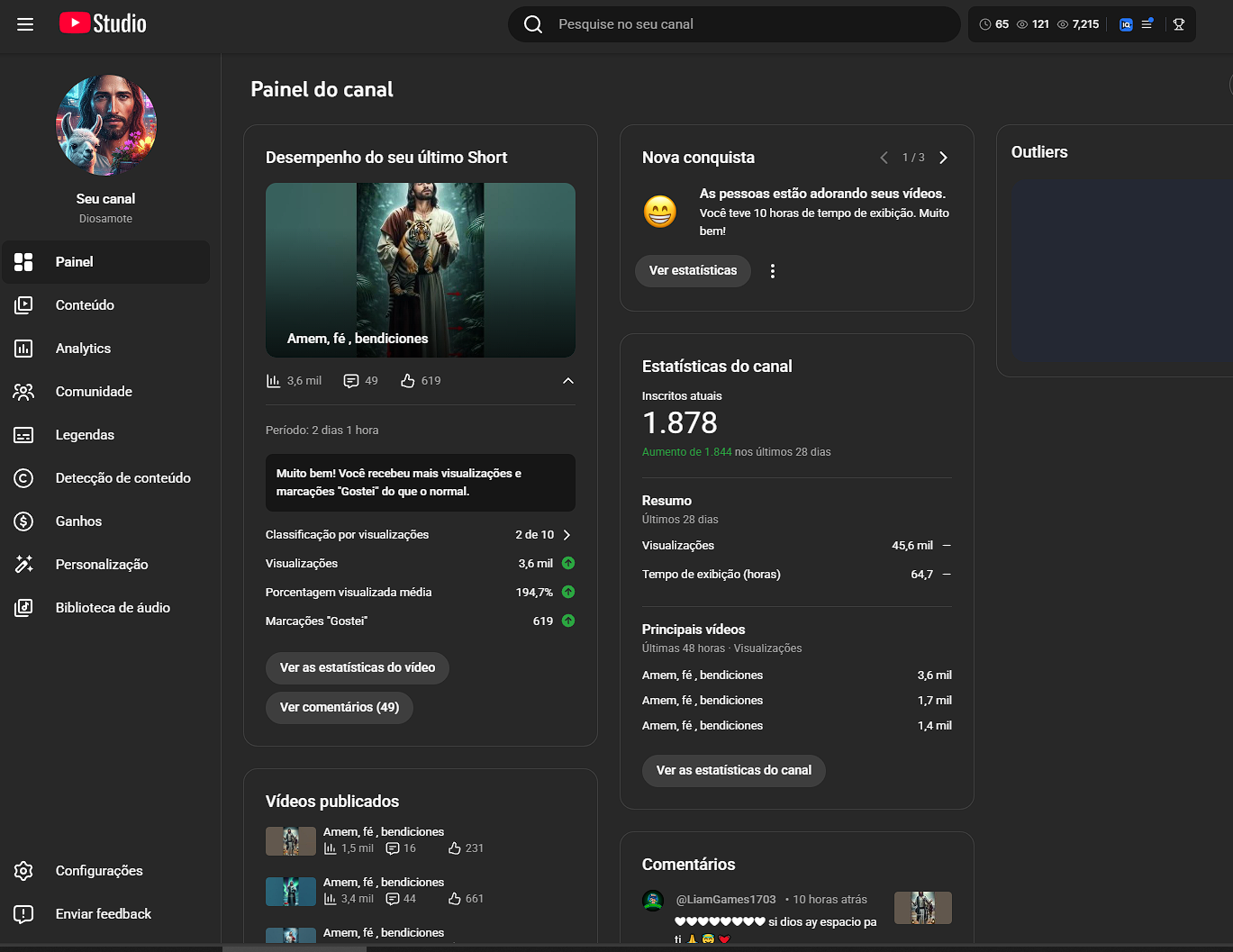Click the YouTube Studio logo
Viewport: 1233px width, 952px height.
click(x=103, y=23)
